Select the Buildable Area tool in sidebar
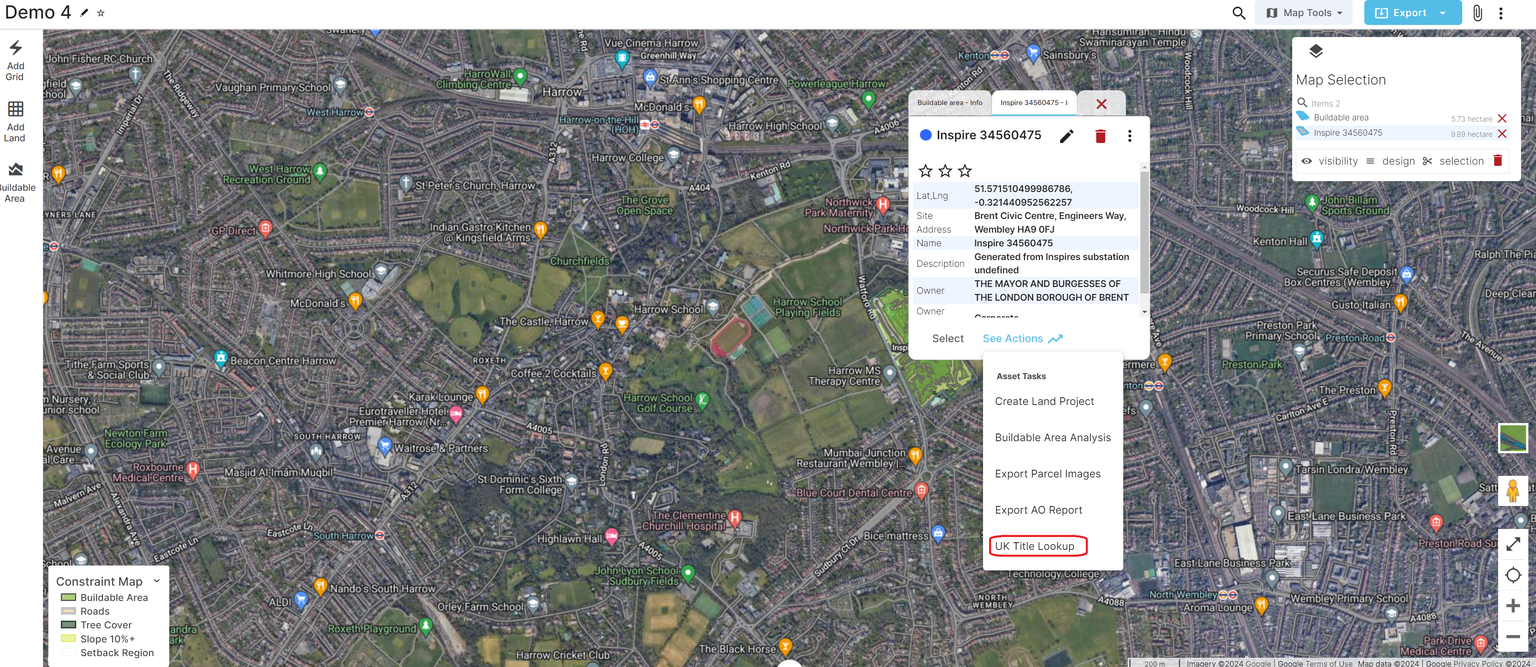The width and height of the screenshot is (1536, 667). point(15,183)
